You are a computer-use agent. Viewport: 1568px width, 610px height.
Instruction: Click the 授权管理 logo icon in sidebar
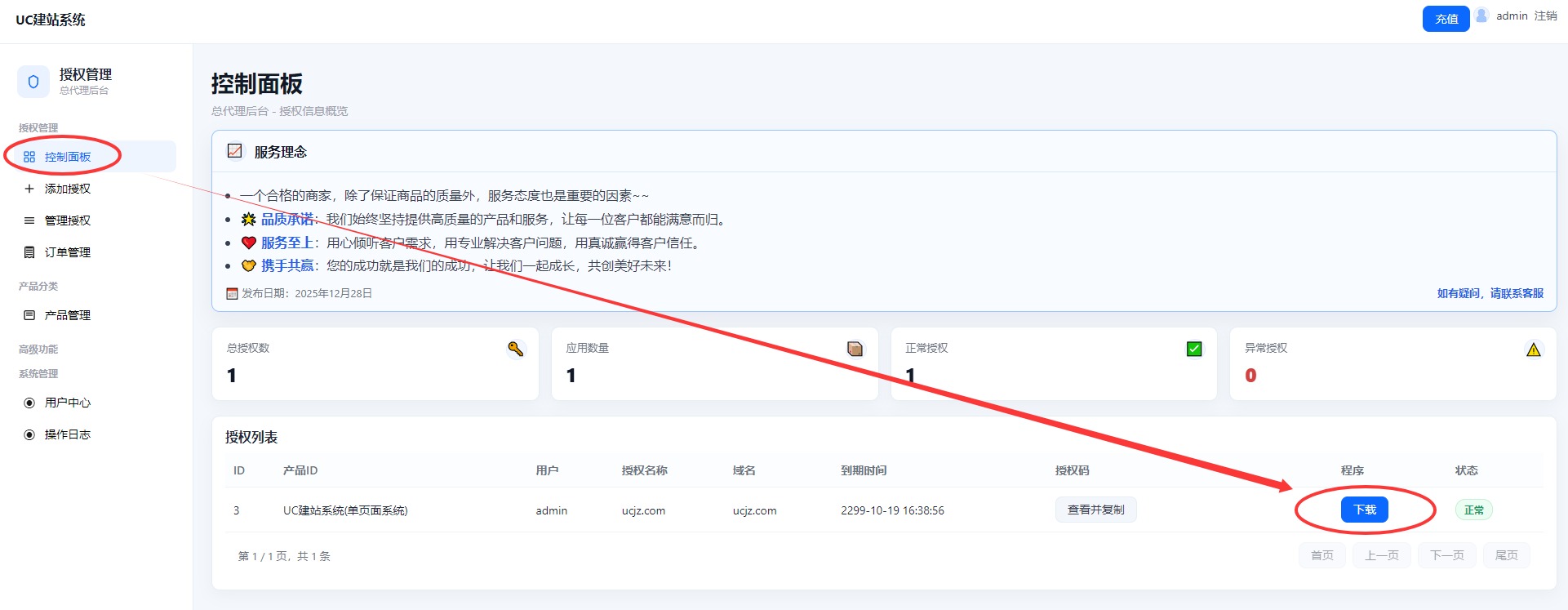tap(33, 82)
